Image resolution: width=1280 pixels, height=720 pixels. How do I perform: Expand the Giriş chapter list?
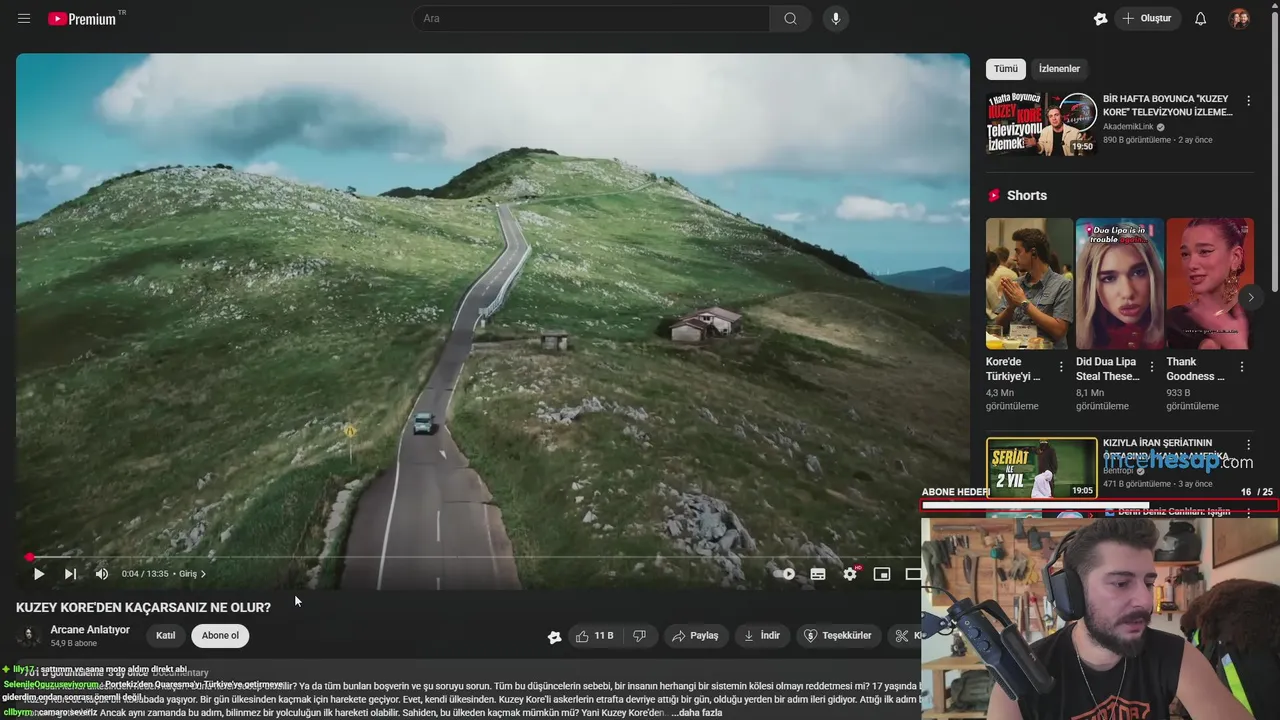pyautogui.click(x=192, y=574)
